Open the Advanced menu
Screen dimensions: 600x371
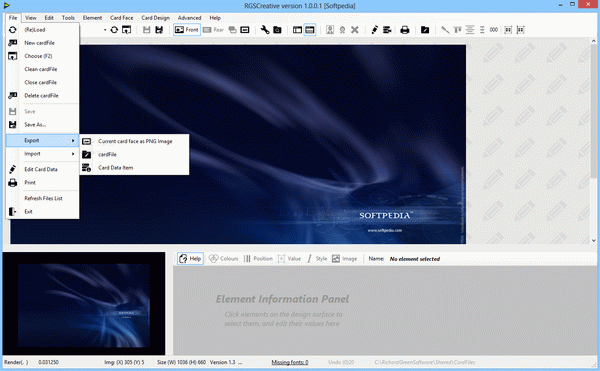click(189, 18)
